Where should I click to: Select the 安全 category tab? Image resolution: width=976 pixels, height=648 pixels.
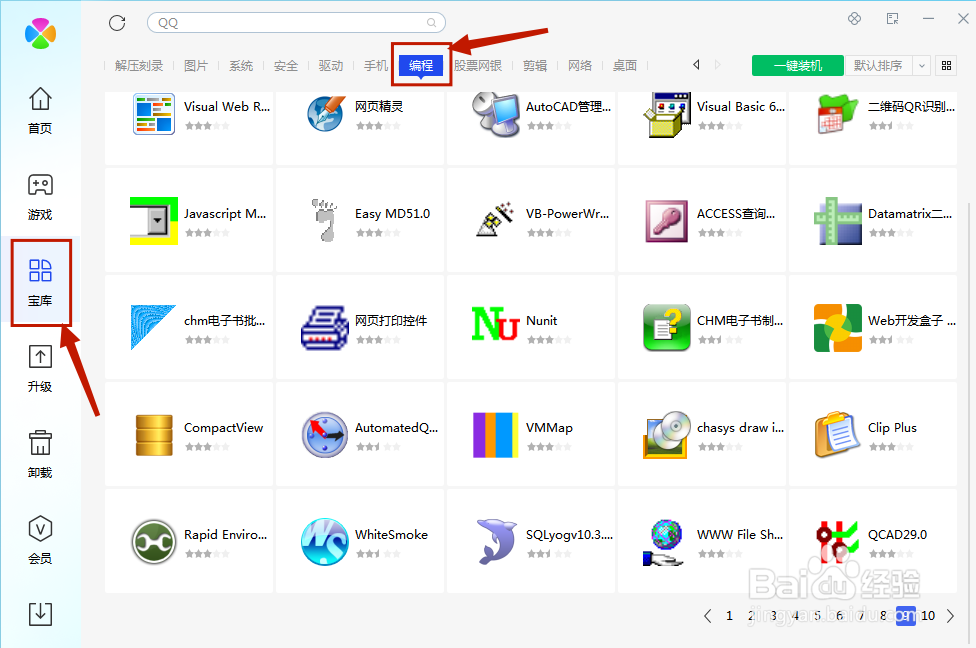click(286, 65)
